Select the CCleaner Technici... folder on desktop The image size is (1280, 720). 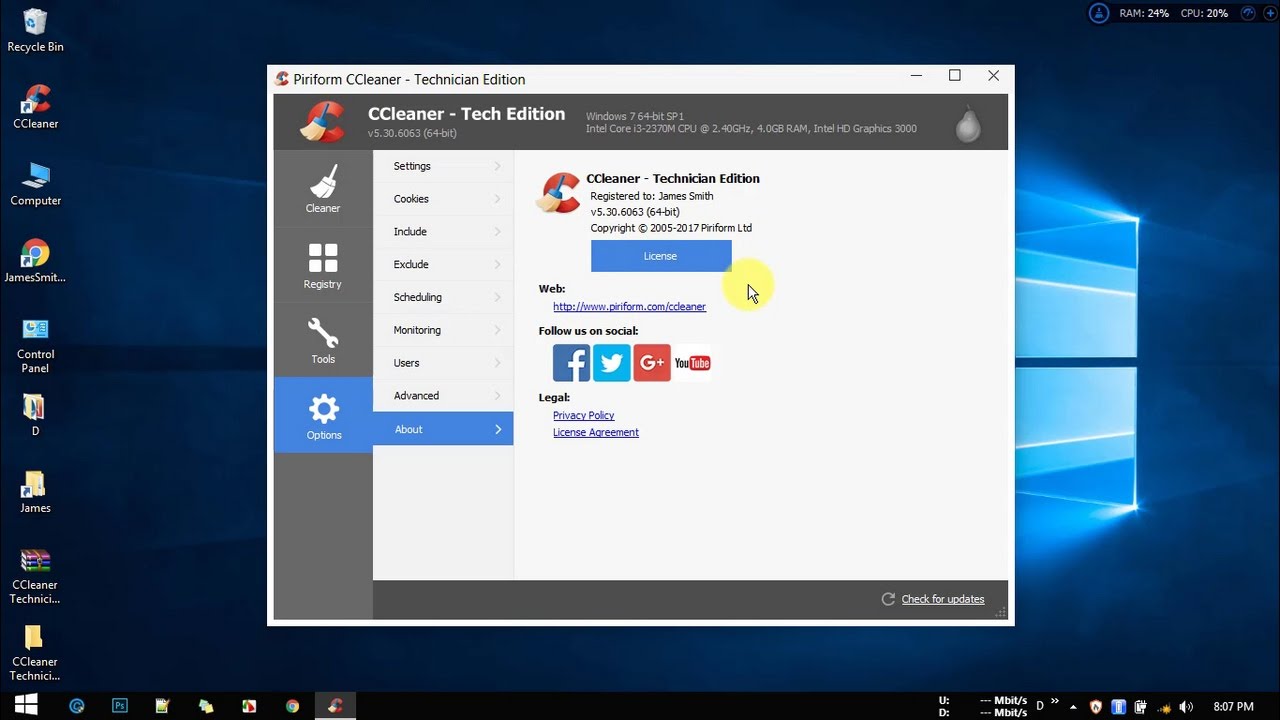pyautogui.click(x=35, y=653)
